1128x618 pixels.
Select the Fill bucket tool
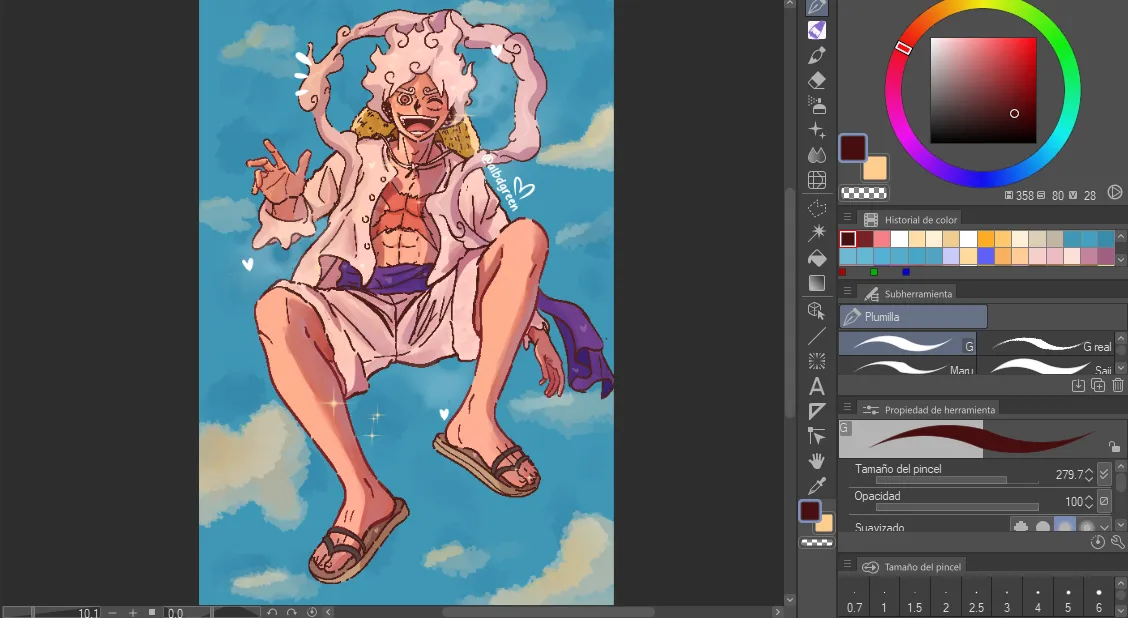tap(817, 258)
